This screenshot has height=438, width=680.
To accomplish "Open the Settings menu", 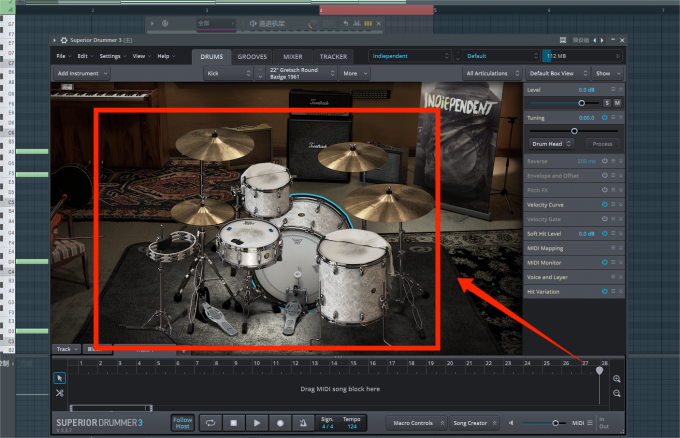I will [x=110, y=56].
